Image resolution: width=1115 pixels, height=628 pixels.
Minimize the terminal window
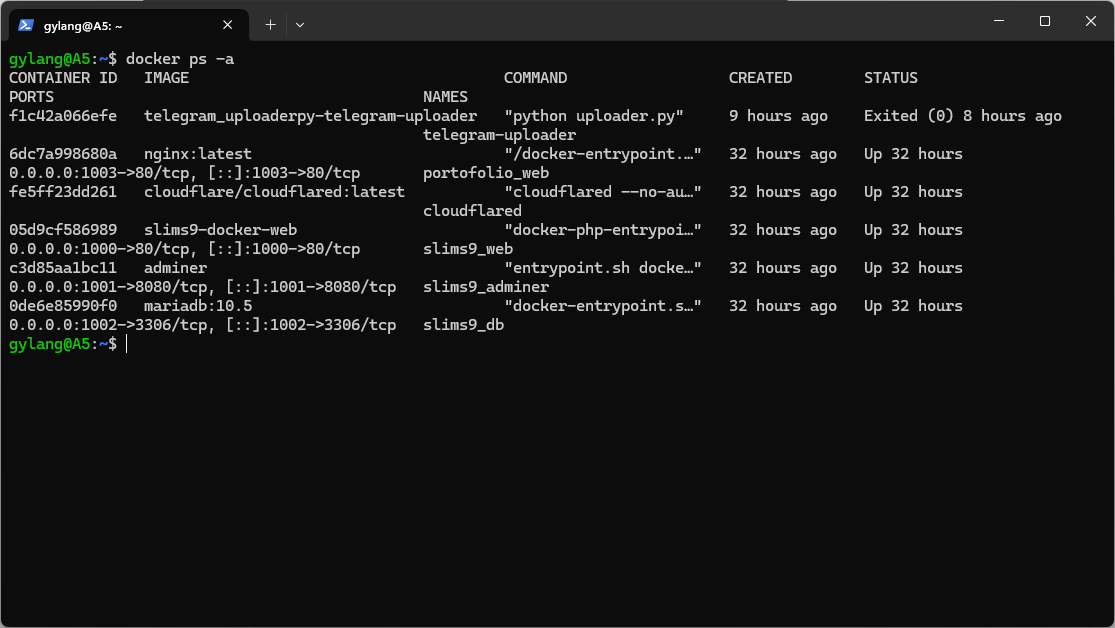[x=998, y=21]
